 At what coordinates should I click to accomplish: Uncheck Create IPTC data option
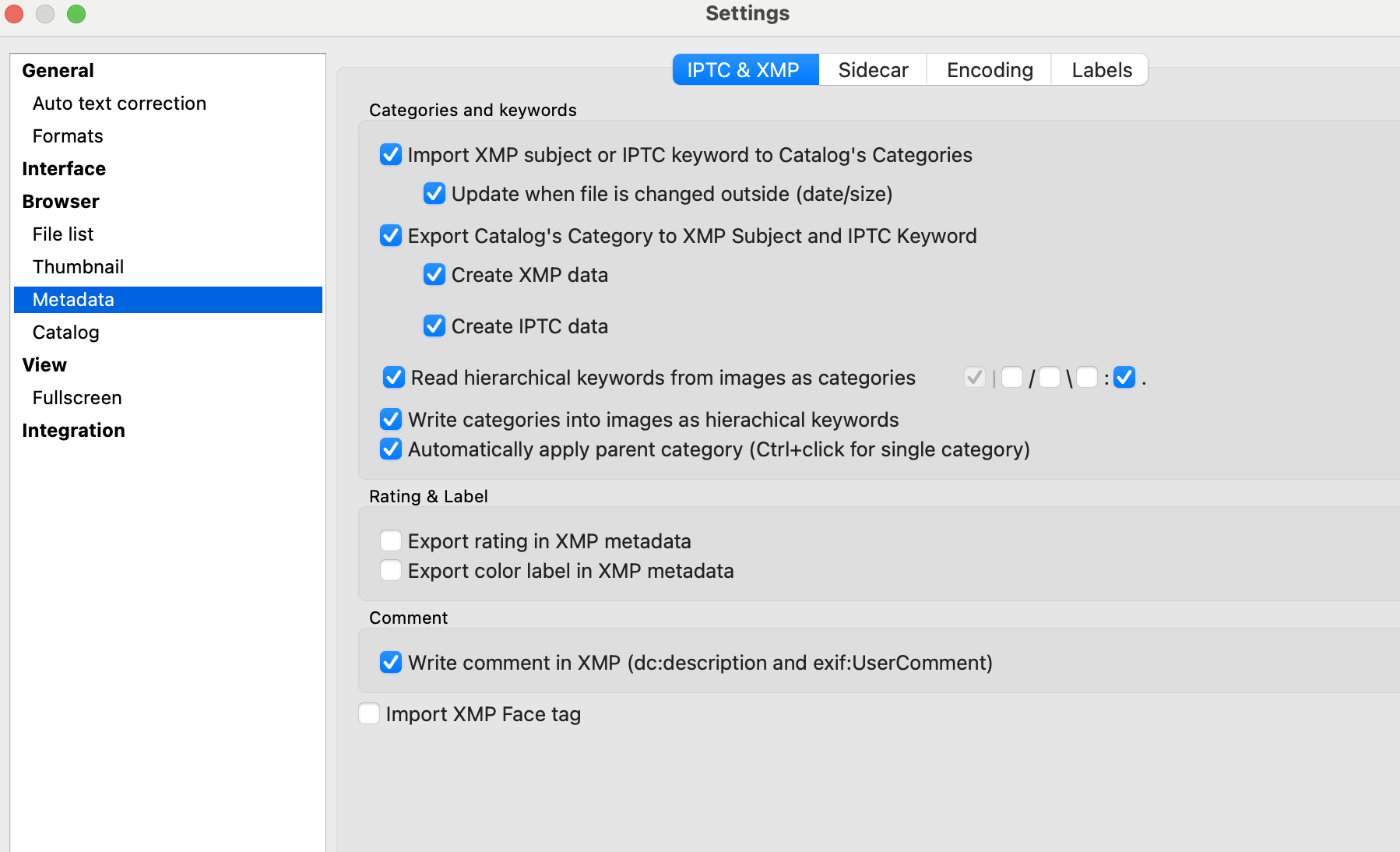434,326
